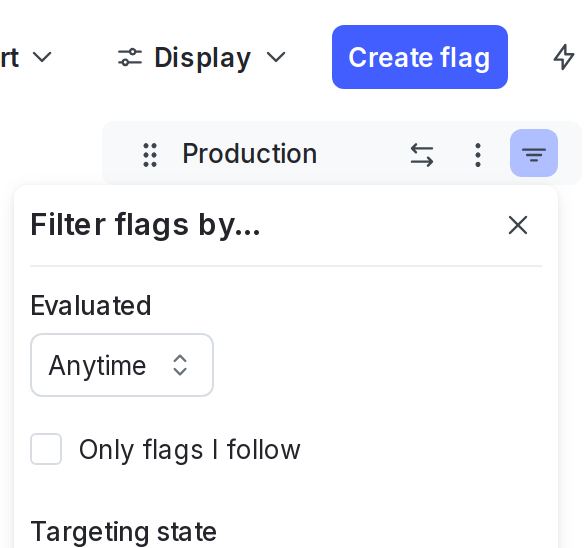
Task: Open the Production three-dot overflow menu
Action: [478, 155]
